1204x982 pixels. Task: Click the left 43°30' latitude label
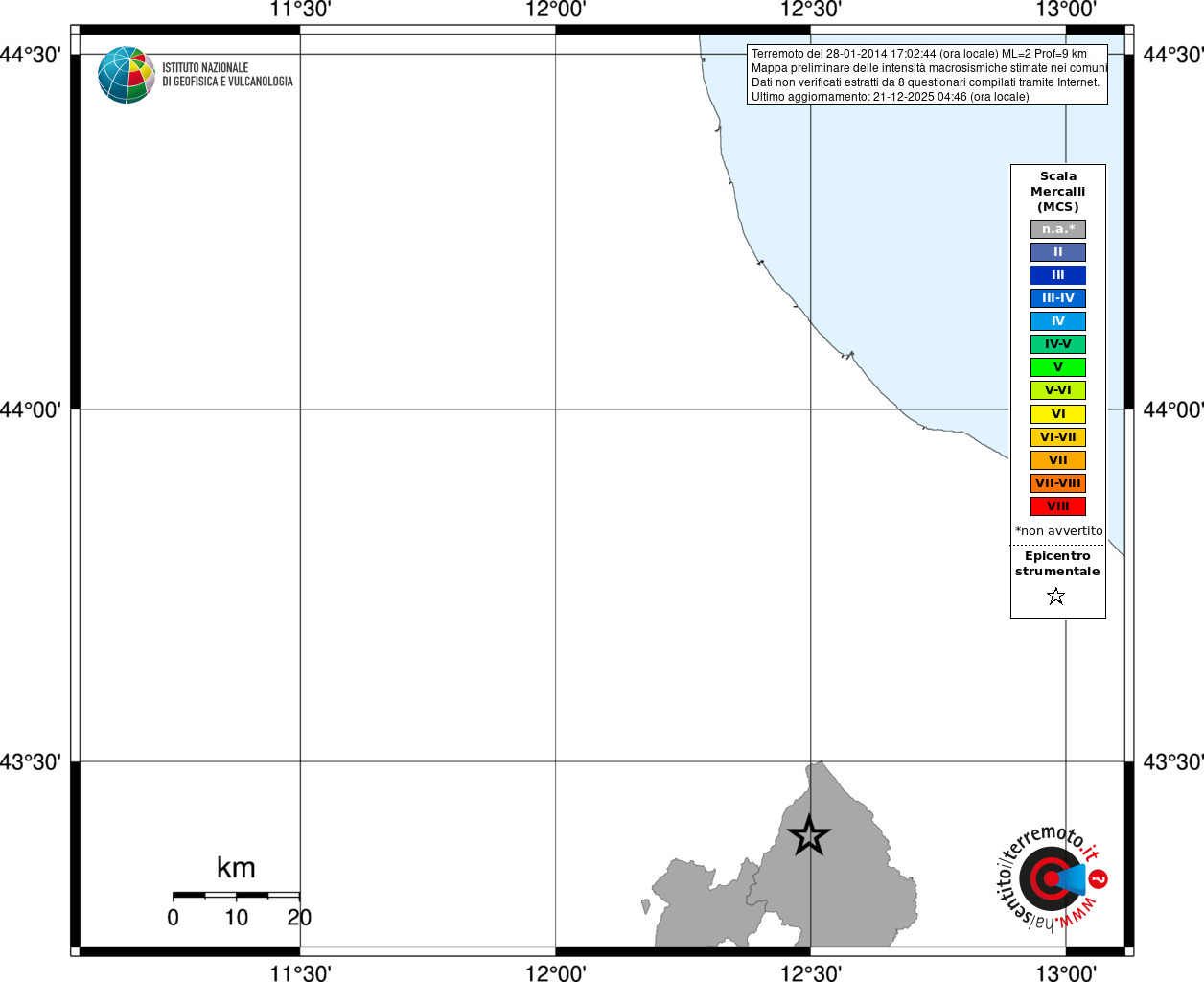coord(31,762)
